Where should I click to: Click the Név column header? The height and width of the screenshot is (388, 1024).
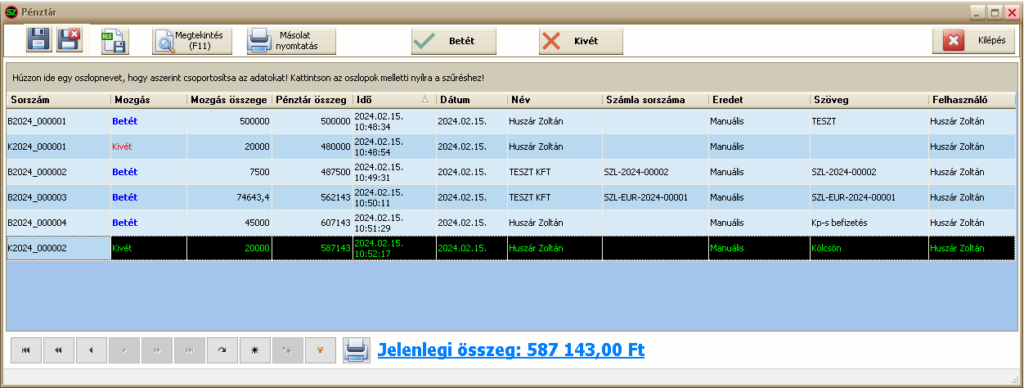(x=554, y=100)
